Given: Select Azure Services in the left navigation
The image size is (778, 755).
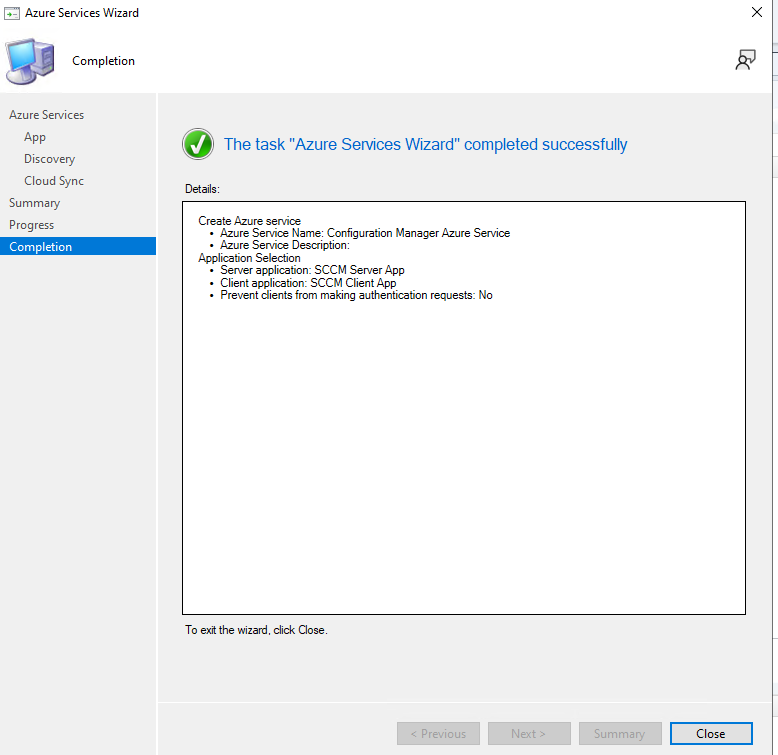Looking at the screenshot, I should pyautogui.click(x=47, y=115).
